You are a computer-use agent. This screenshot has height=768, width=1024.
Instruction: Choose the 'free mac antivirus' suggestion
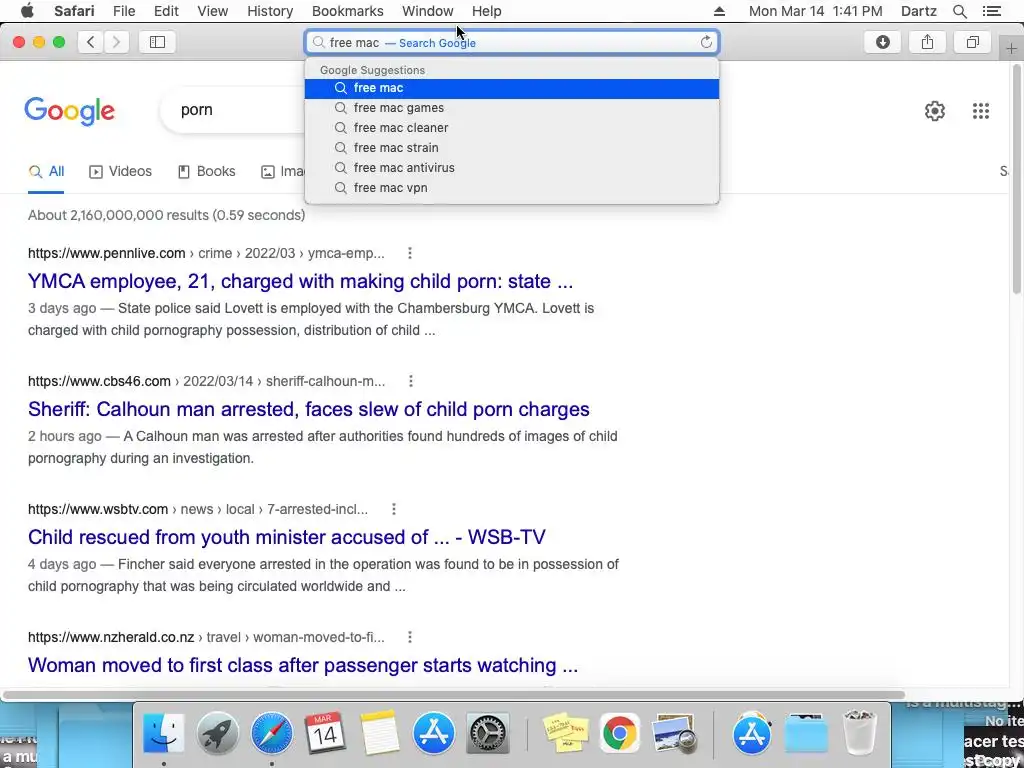(512, 168)
